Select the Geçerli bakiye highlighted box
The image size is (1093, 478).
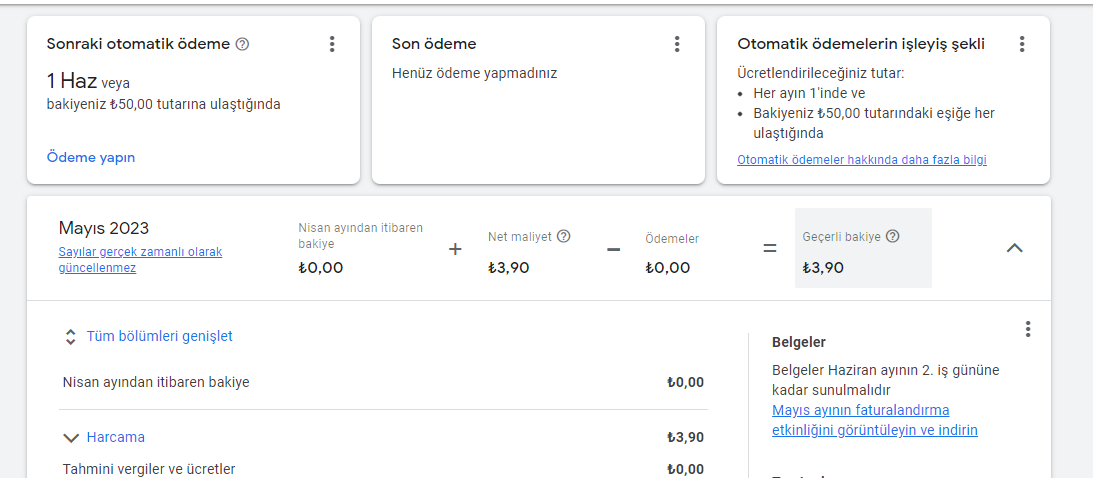click(863, 248)
